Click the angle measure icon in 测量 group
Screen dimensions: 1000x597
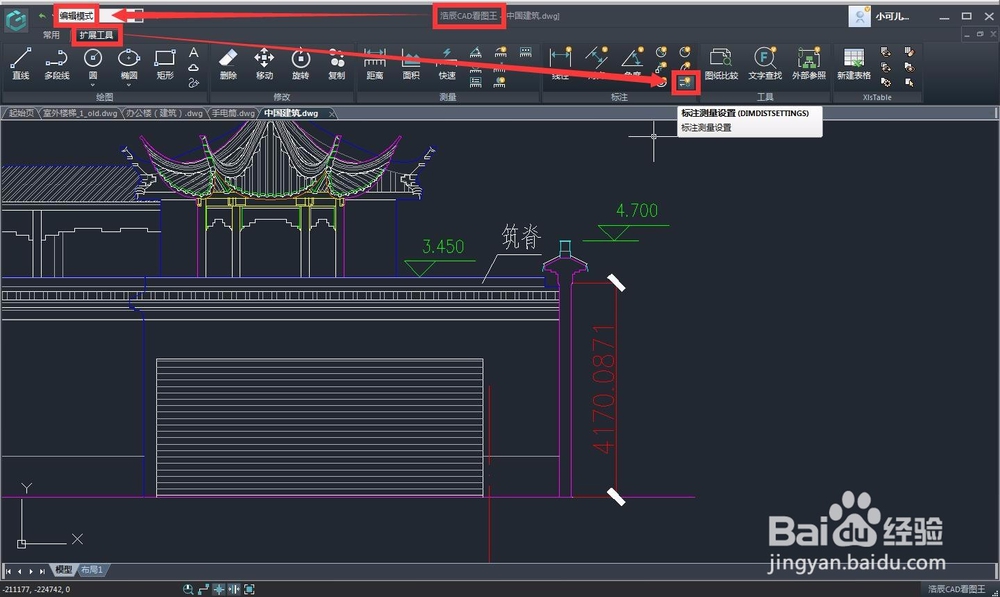coord(476,52)
